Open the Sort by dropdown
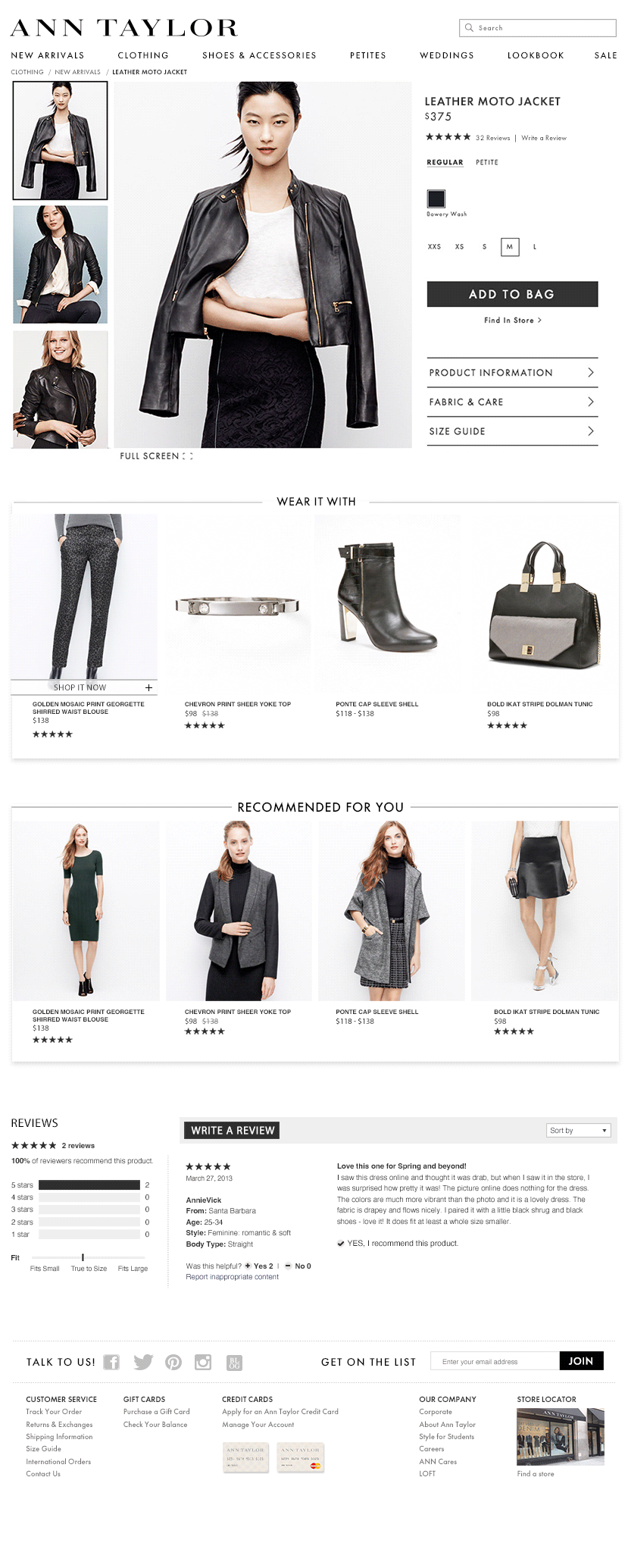 [579, 1130]
